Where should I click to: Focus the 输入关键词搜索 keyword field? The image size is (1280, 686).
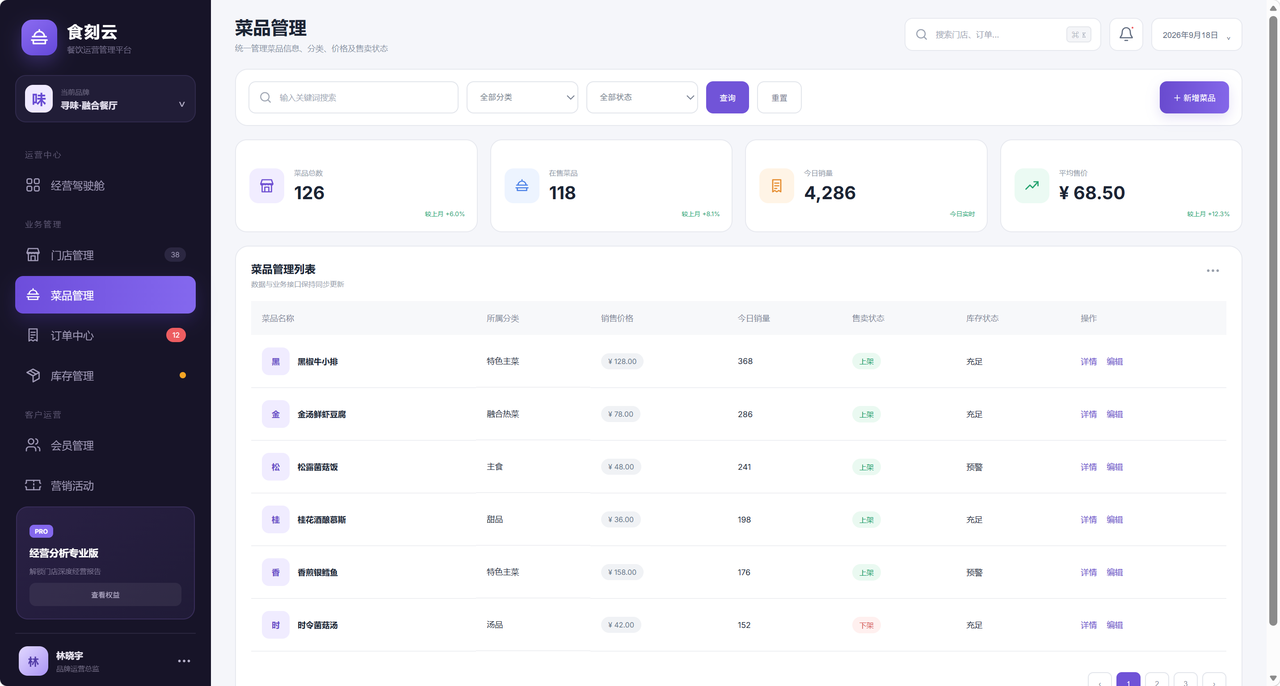click(x=353, y=97)
